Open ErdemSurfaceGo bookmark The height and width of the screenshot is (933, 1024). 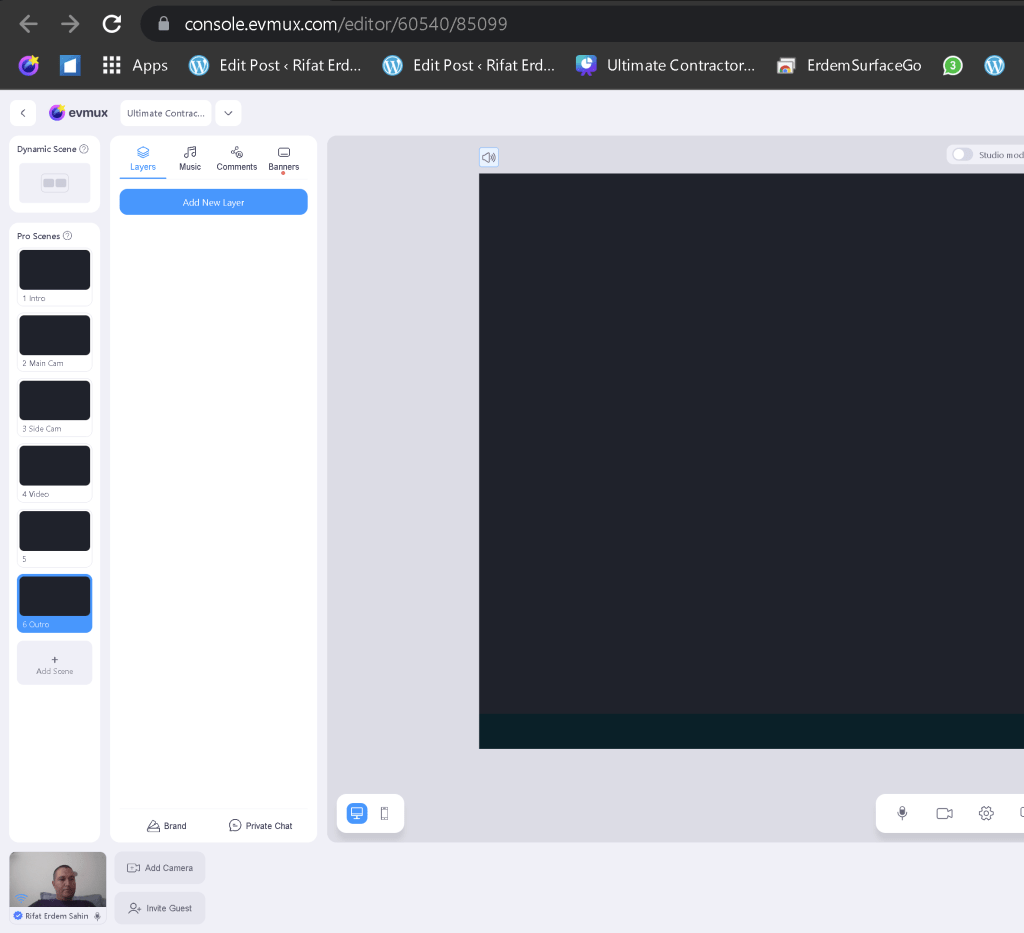click(848, 65)
